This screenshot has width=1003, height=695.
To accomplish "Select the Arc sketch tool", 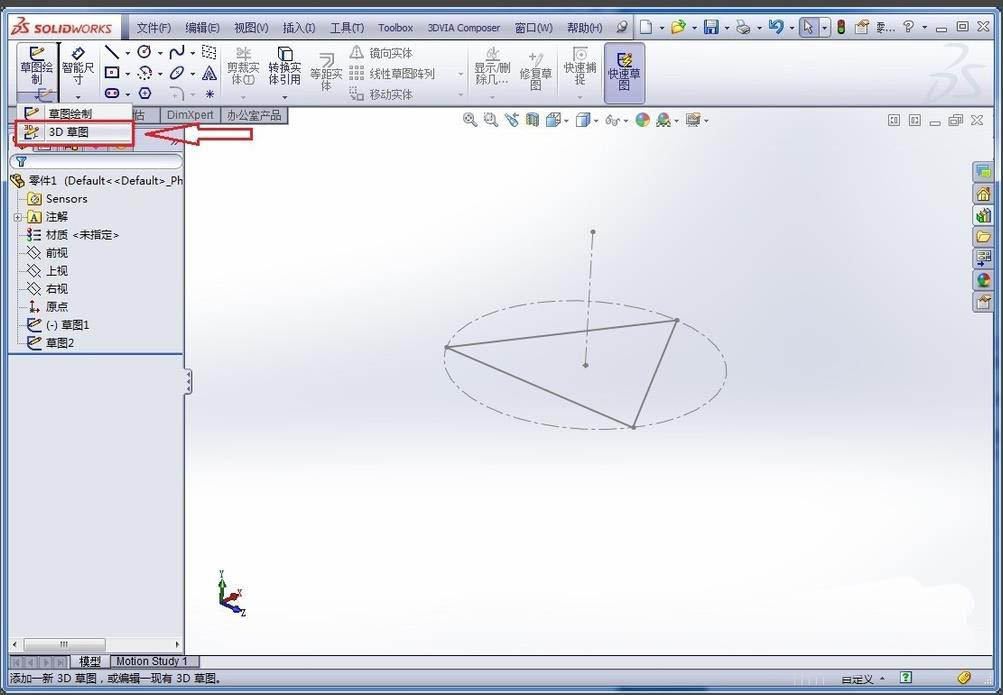I will 145,73.
